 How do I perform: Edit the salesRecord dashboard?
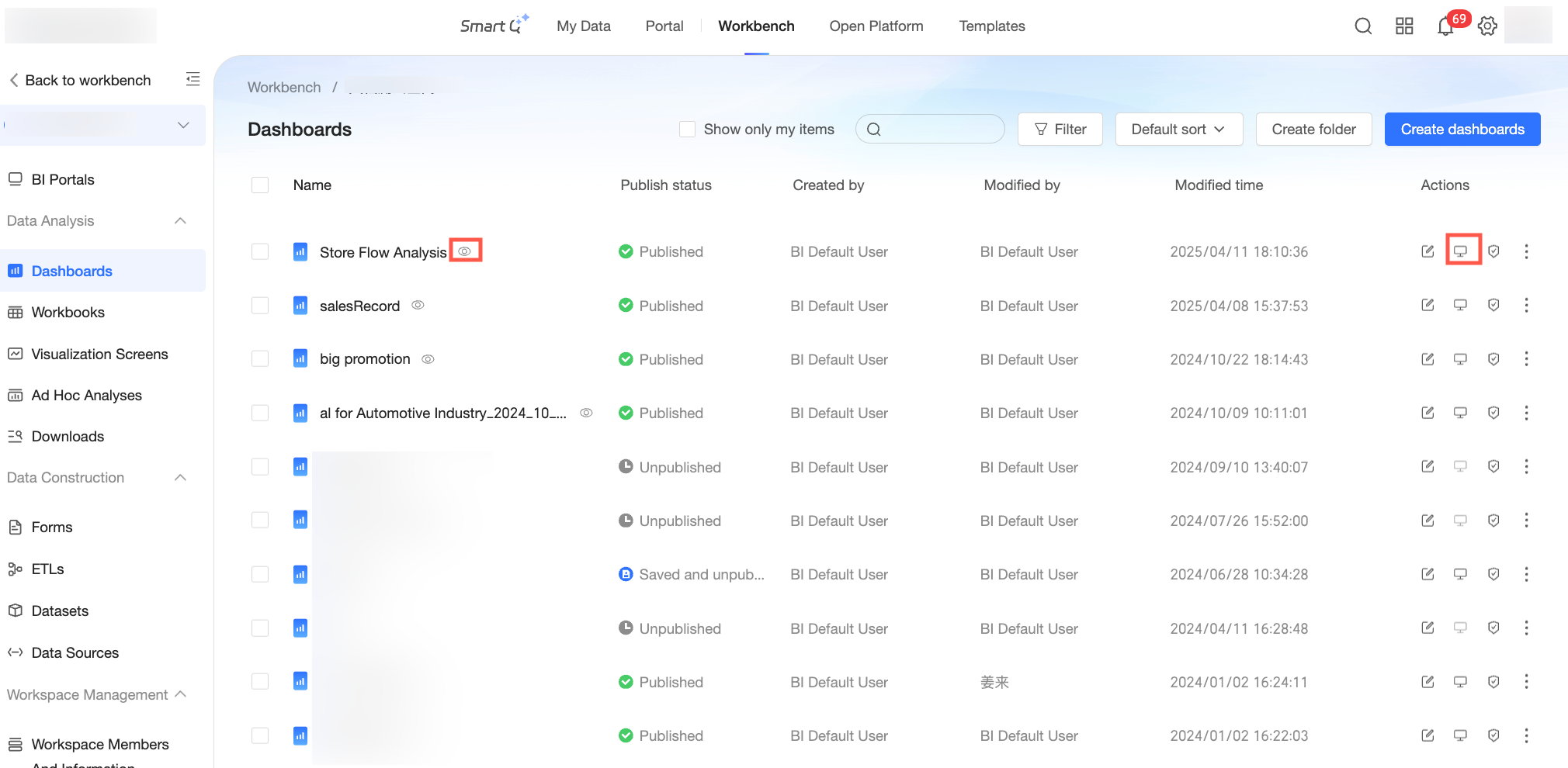click(x=1428, y=305)
